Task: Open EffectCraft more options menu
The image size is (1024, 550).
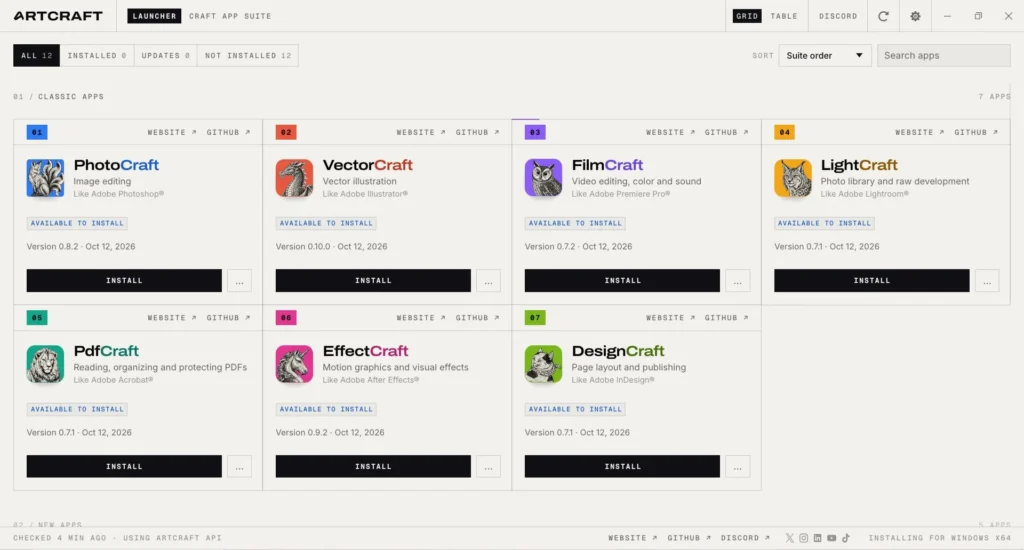Action: click(x=488, y=466)
